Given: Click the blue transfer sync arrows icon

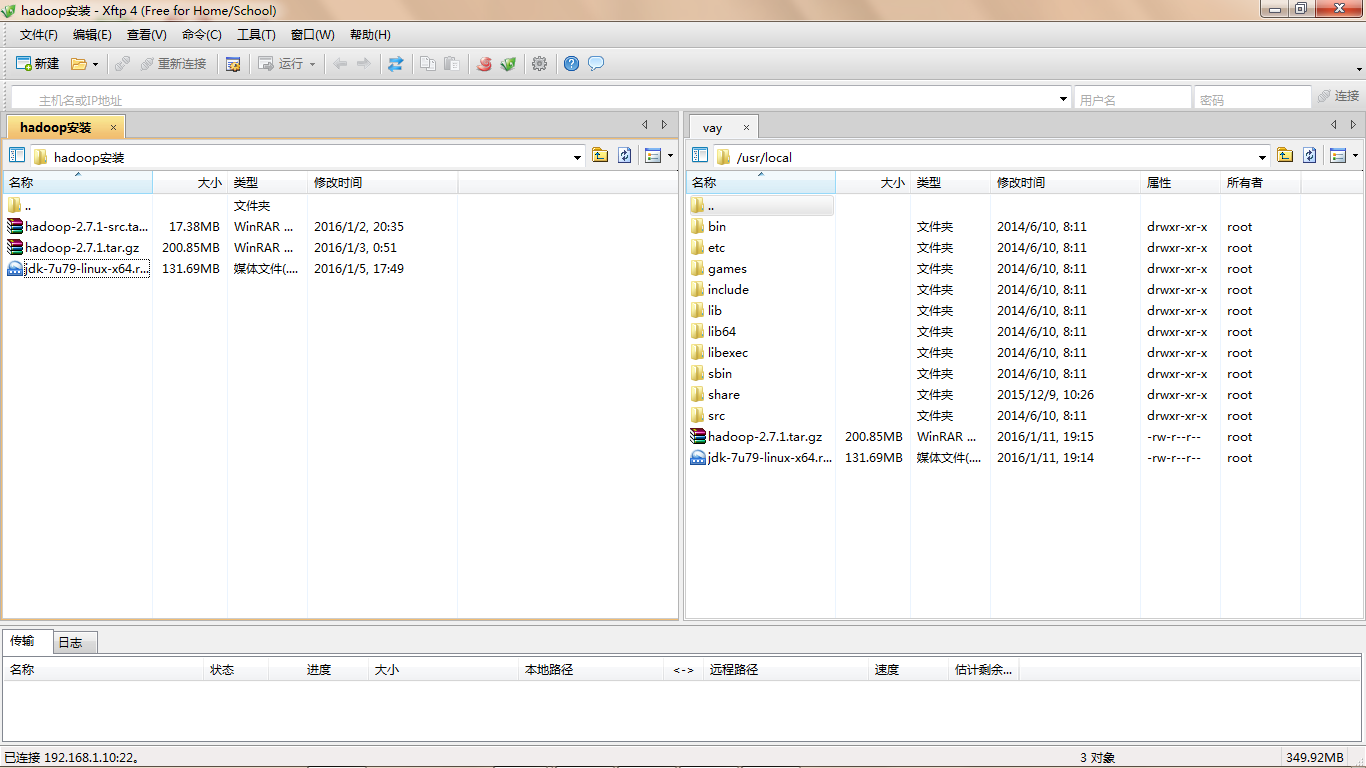Looking at the screenshot, I should click(396, 63).
